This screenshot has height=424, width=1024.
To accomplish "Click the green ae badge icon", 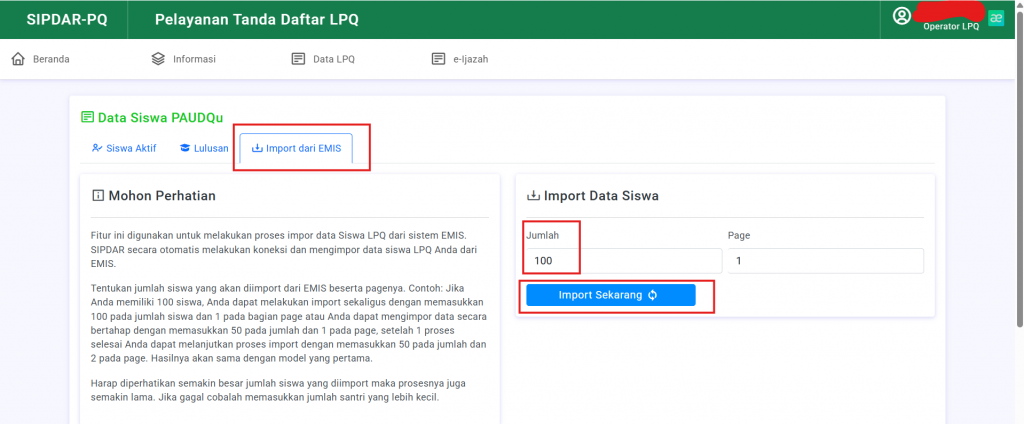I will coord(996,18).
